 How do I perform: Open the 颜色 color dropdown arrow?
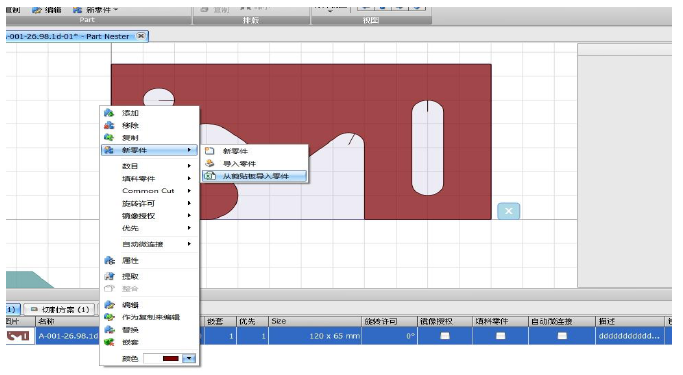pyautogui.click(x=189, y=358)
